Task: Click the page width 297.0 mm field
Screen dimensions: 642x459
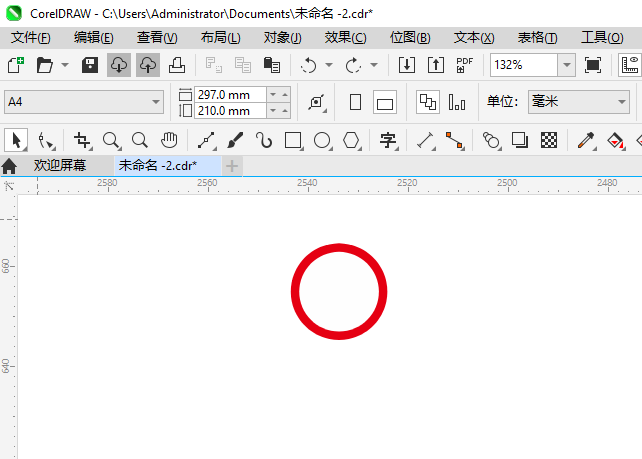Action: (x=231, y=95)
